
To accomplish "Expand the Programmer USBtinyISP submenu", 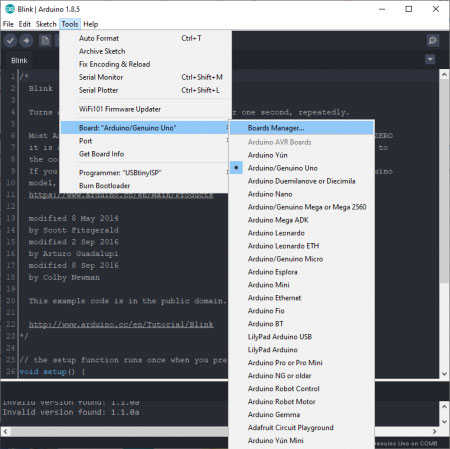I will click(145, 173).
